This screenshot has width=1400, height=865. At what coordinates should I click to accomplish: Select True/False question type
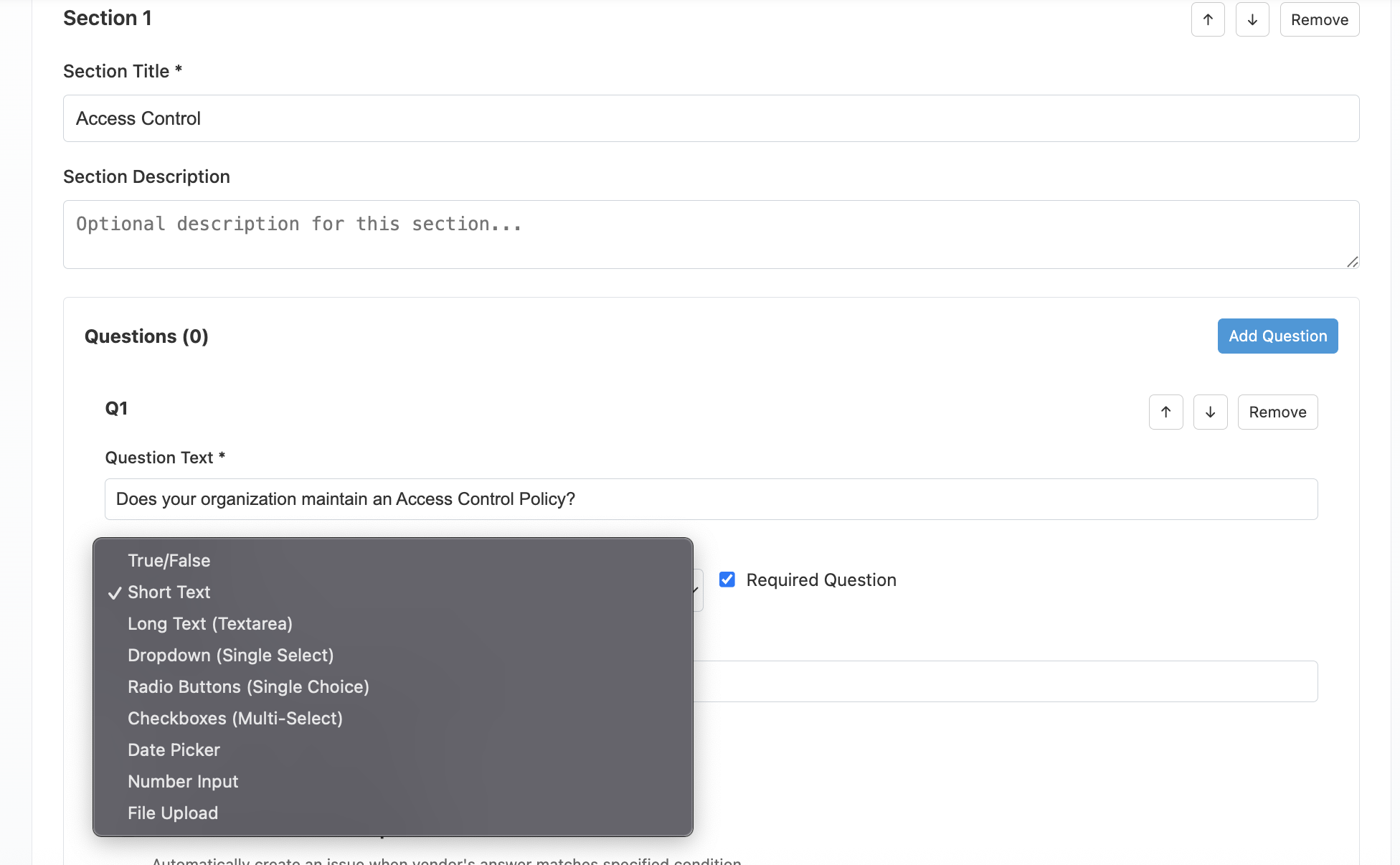coord(169,560)
